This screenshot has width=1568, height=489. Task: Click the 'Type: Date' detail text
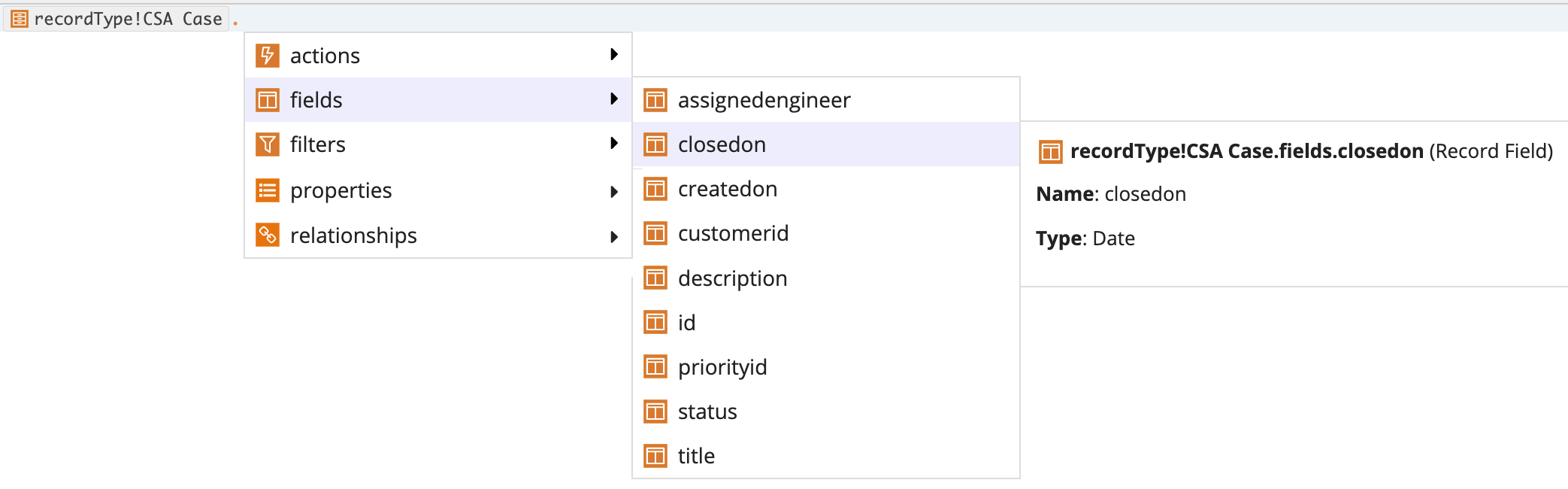[1085, 238]
